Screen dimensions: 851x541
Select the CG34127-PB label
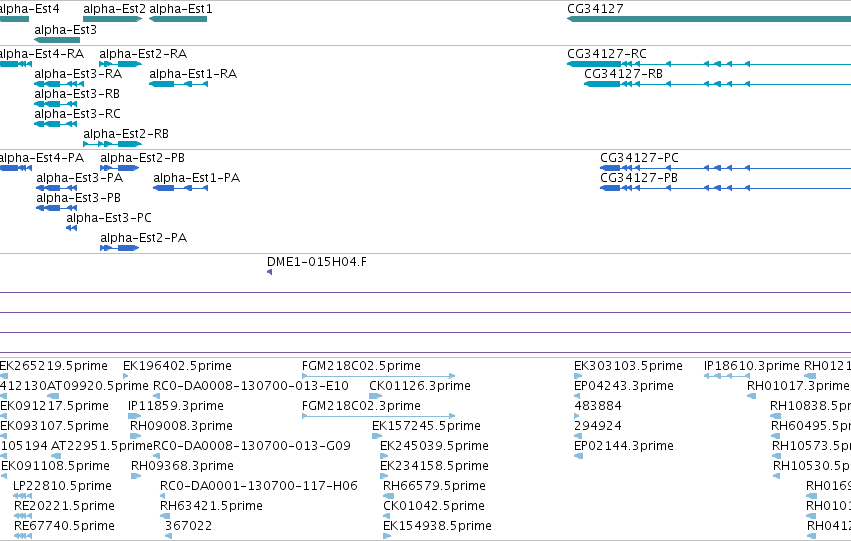(x=639, y=178)
